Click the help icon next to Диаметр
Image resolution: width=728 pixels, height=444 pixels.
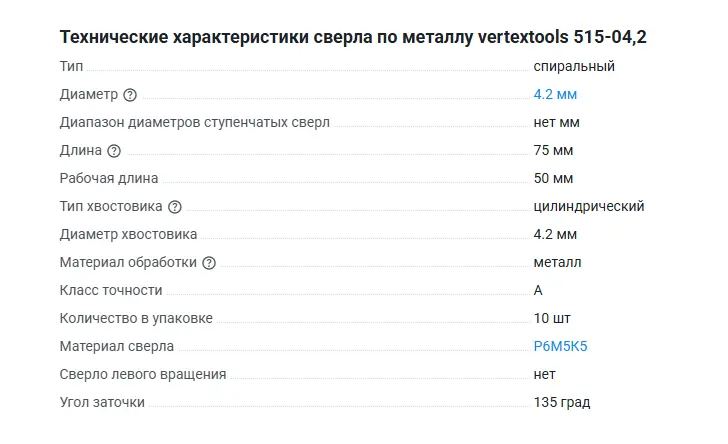click(x=130, y=95)
